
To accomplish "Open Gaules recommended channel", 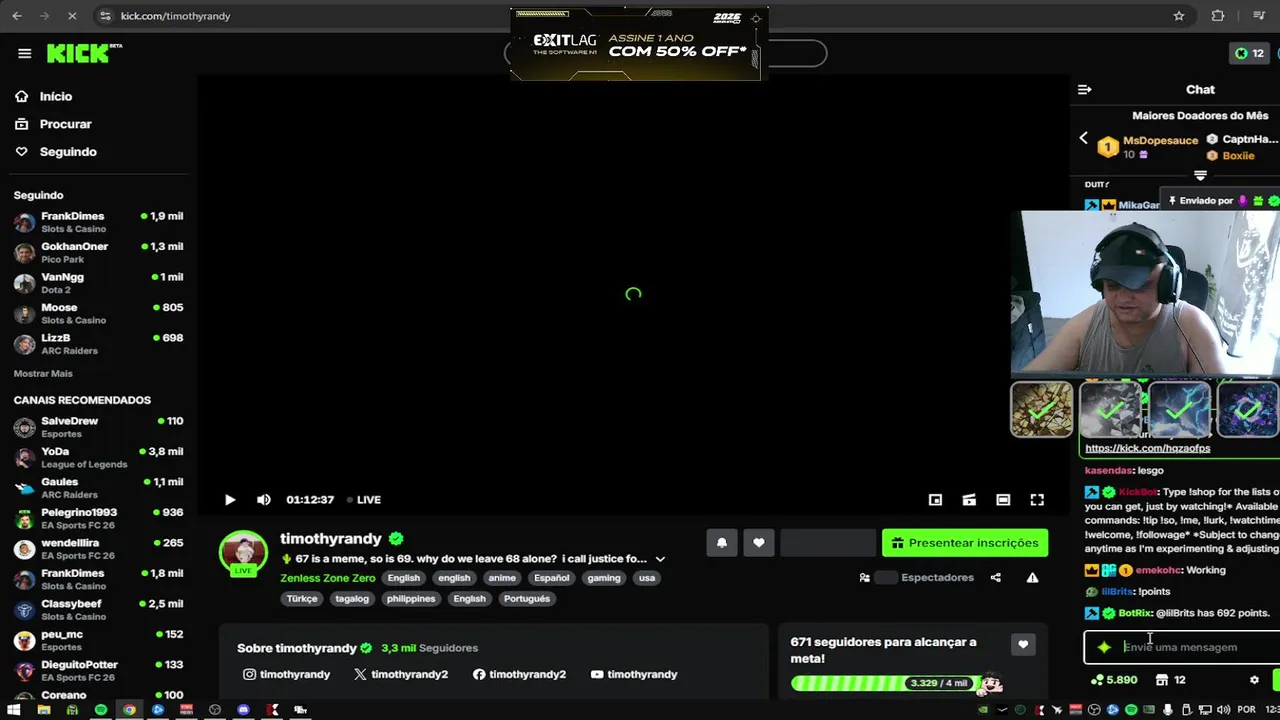I will (98, 488).
